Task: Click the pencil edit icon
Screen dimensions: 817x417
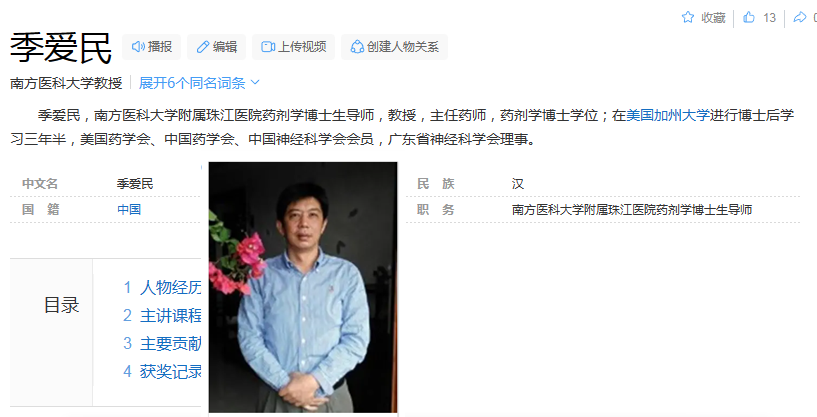Action: coord(203,47)
